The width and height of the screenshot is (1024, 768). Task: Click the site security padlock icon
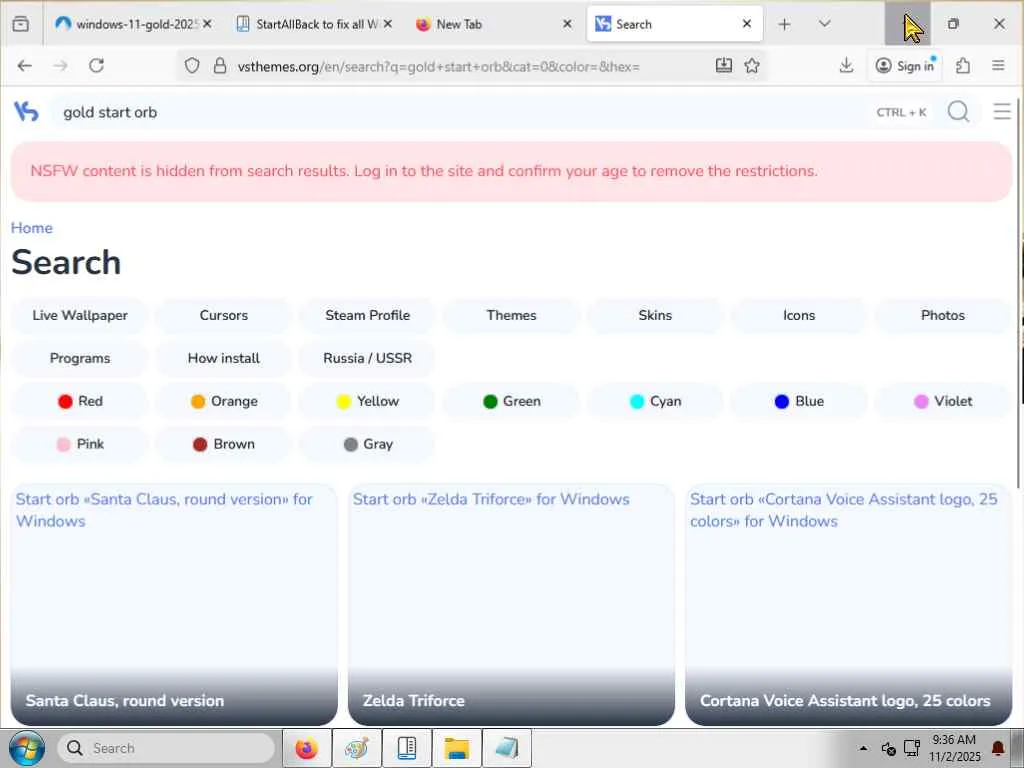click(x=220, y=66)
